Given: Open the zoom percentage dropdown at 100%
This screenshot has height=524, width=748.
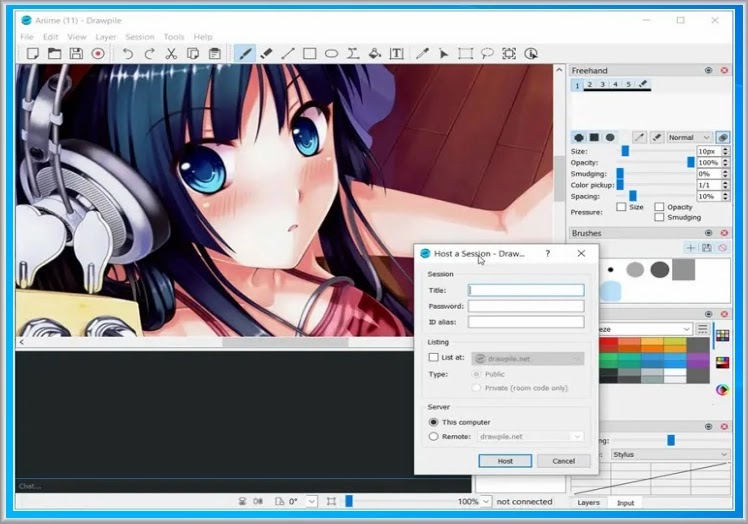Looking at the screenshot, I should pos(486,502).
